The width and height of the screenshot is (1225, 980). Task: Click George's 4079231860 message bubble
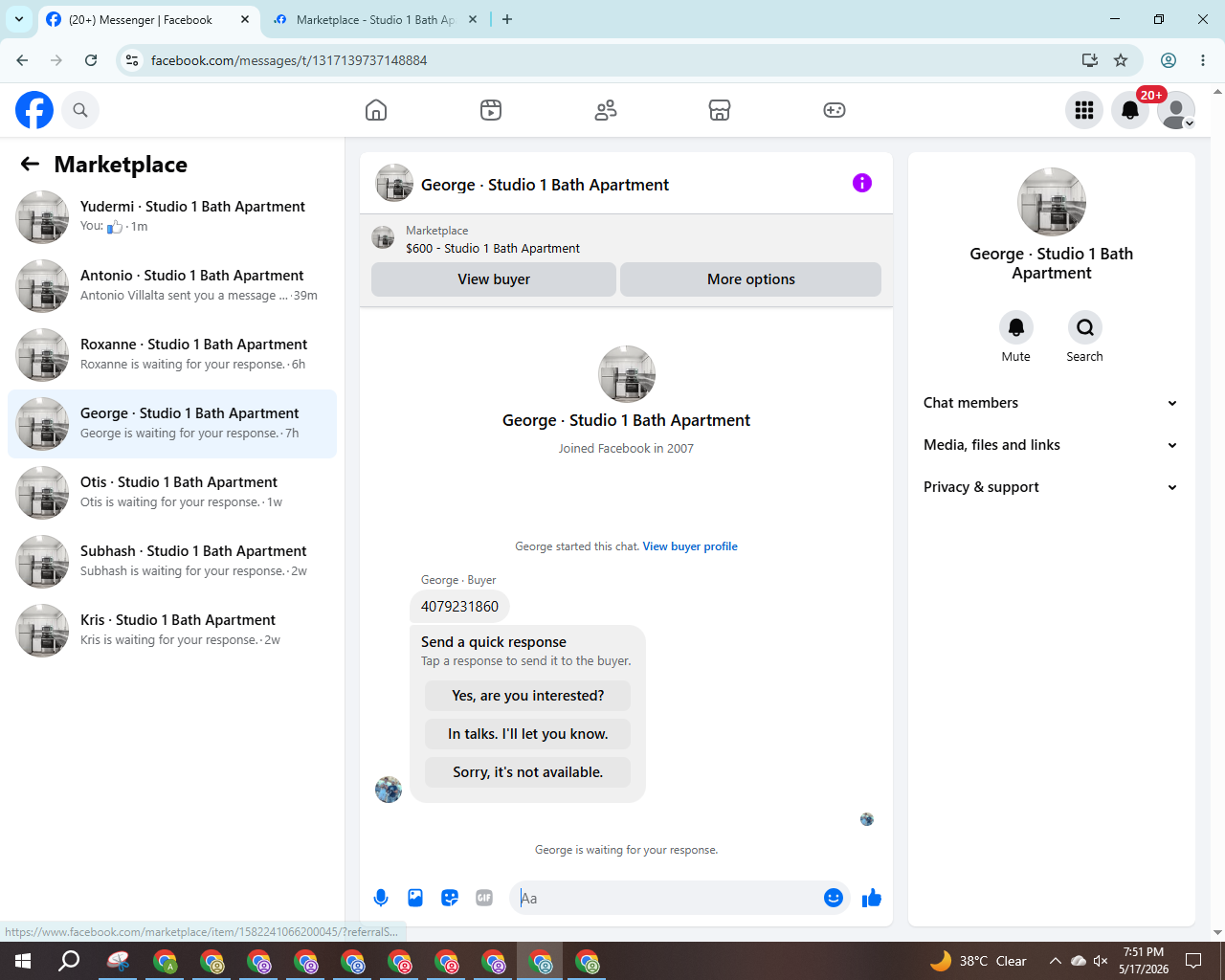tap(459, 607)
